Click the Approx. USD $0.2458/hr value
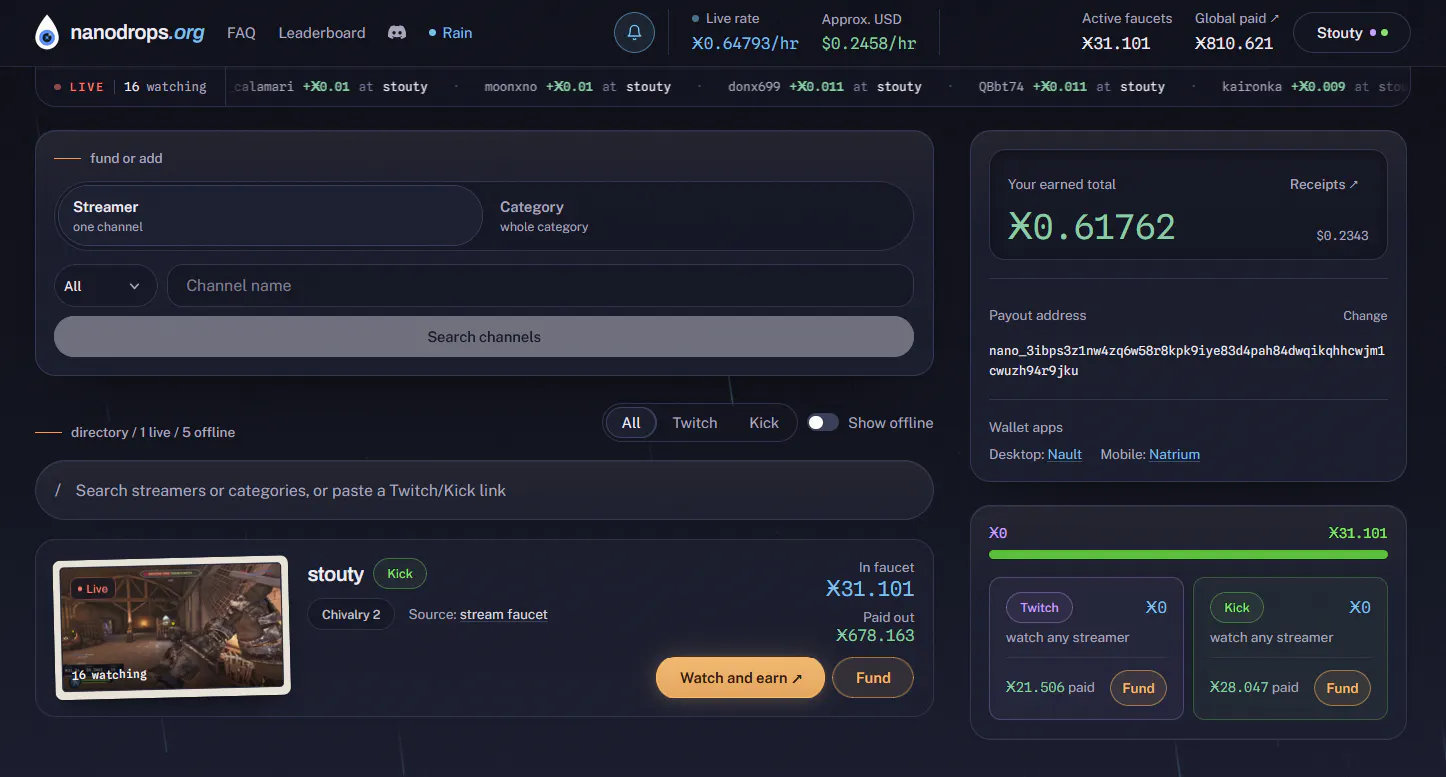1446x777 pixels. click(x=869, y=43)
